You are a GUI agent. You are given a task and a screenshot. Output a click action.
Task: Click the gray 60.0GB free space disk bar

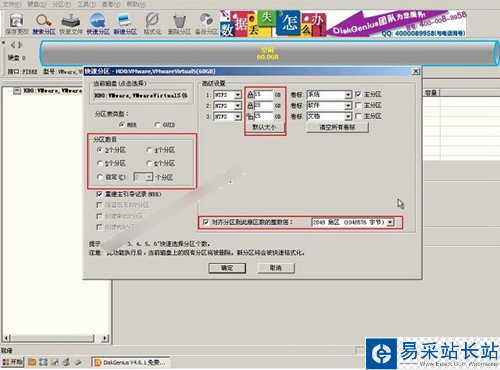(x=268, y=53)
